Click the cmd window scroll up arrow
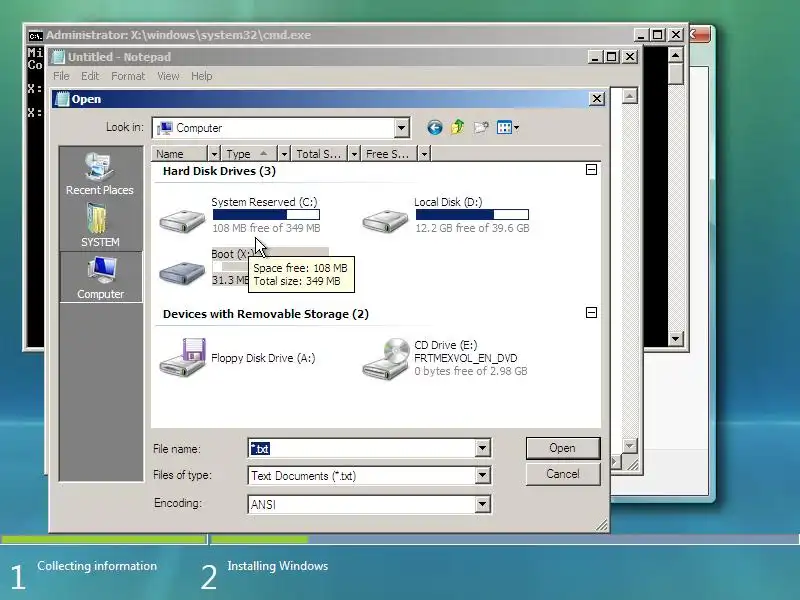 click(x=676, y=55)
